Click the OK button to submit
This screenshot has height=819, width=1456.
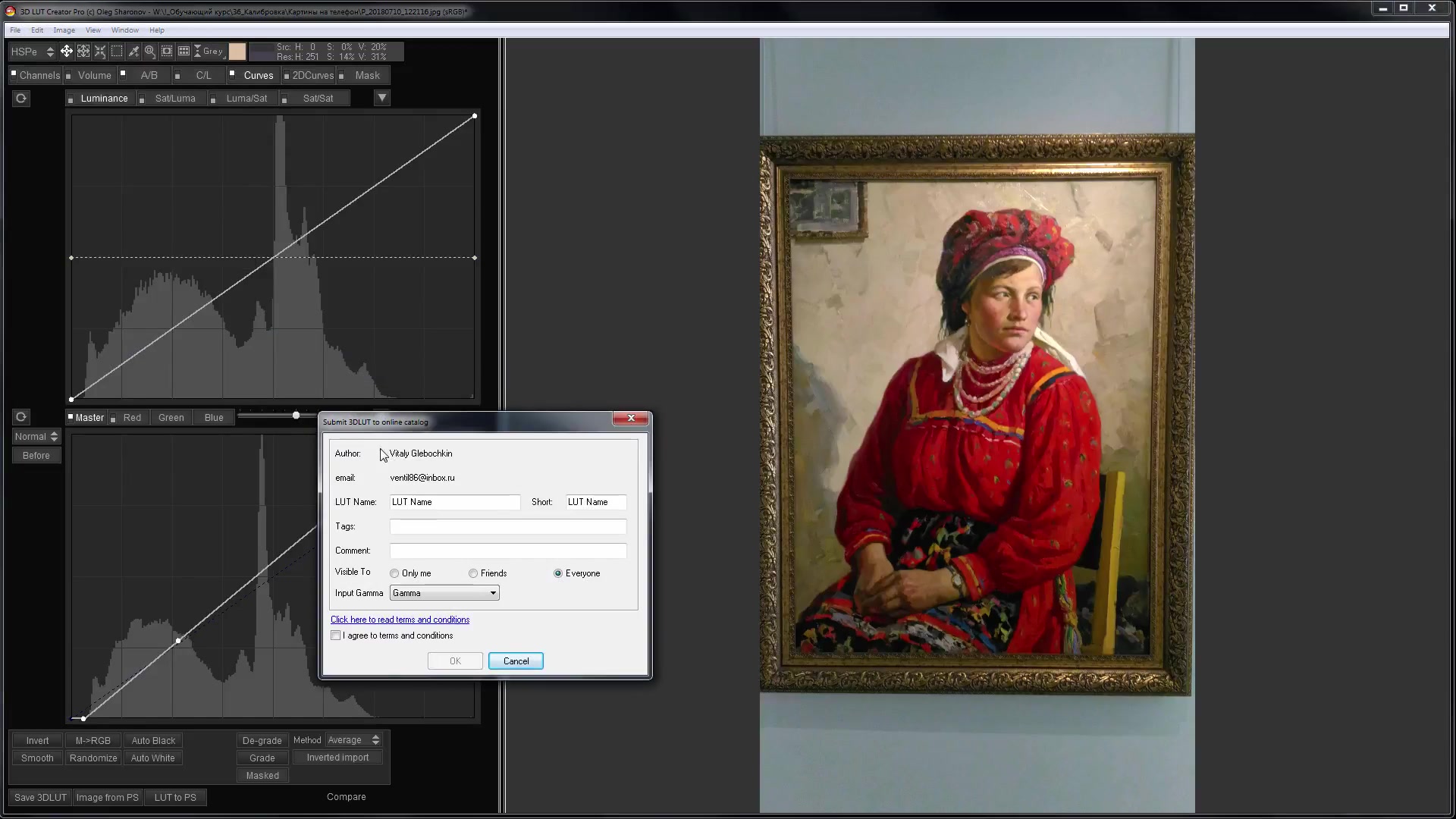click(454, 660)
